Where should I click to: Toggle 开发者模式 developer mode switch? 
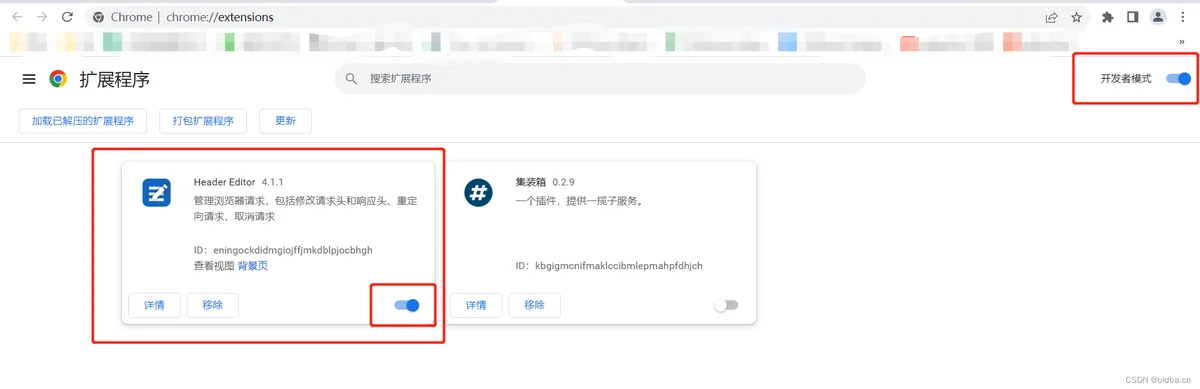tap(1179, 78)
